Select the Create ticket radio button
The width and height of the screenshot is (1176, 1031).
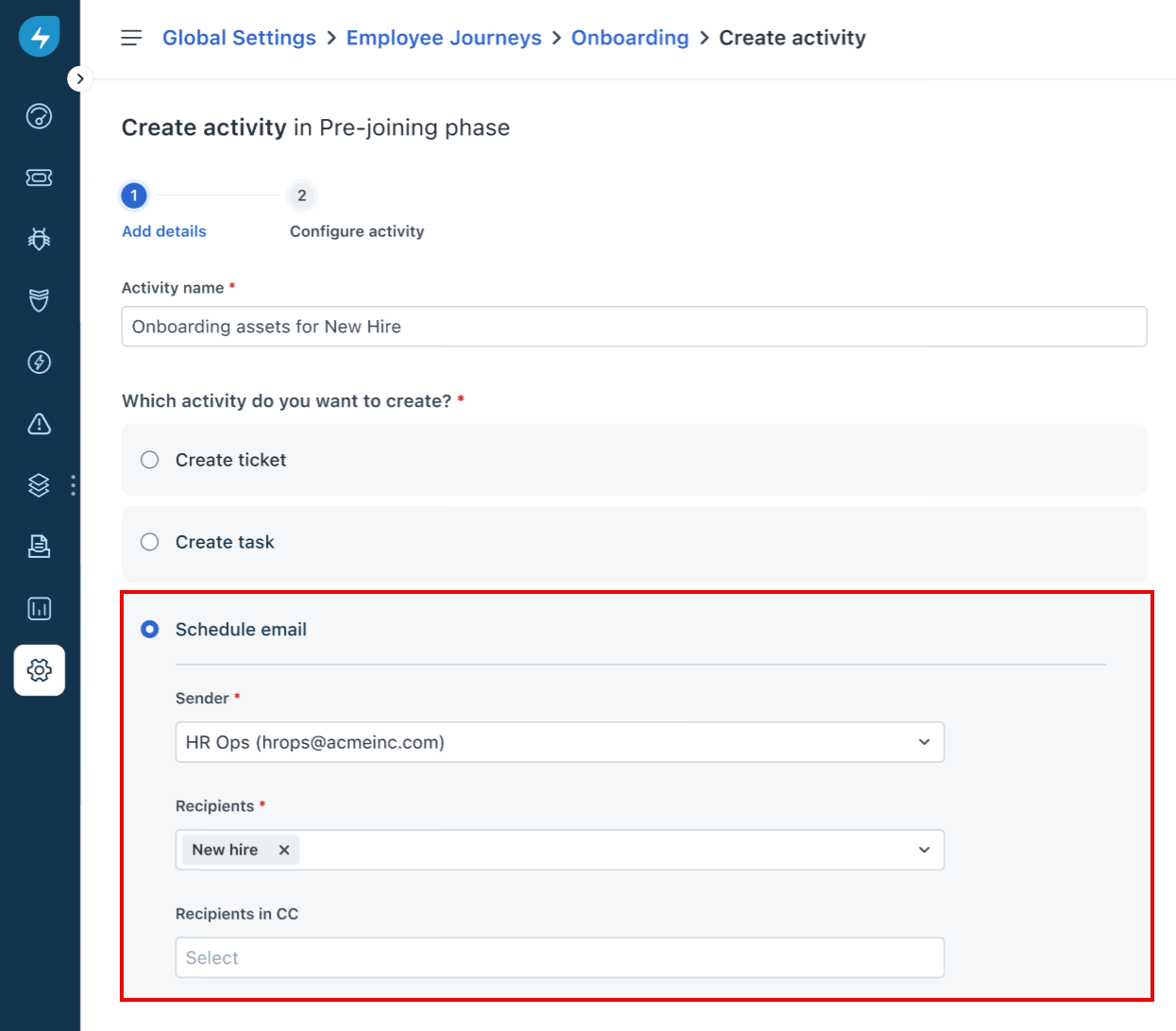(x=150, y=460)
